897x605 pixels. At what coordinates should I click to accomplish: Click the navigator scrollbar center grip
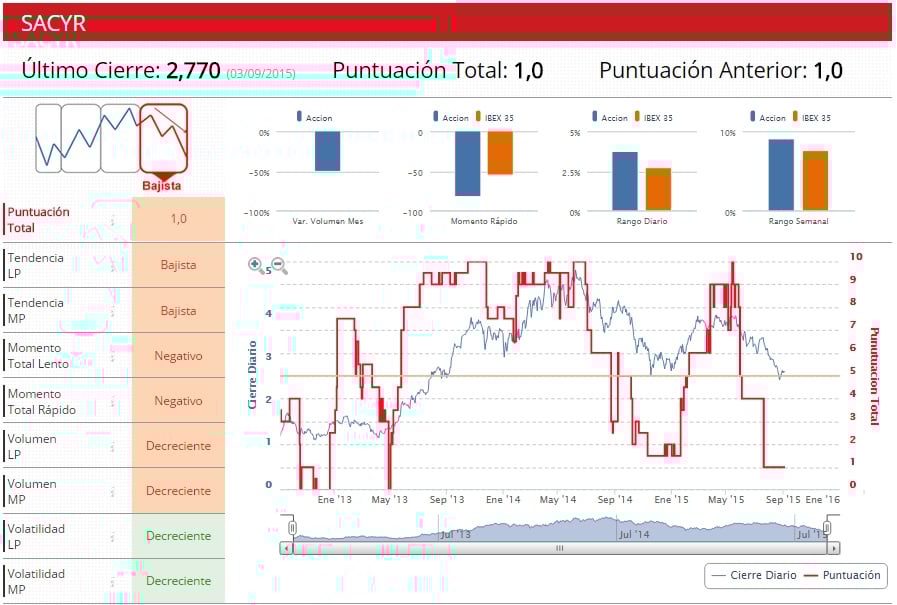[559, 548]
